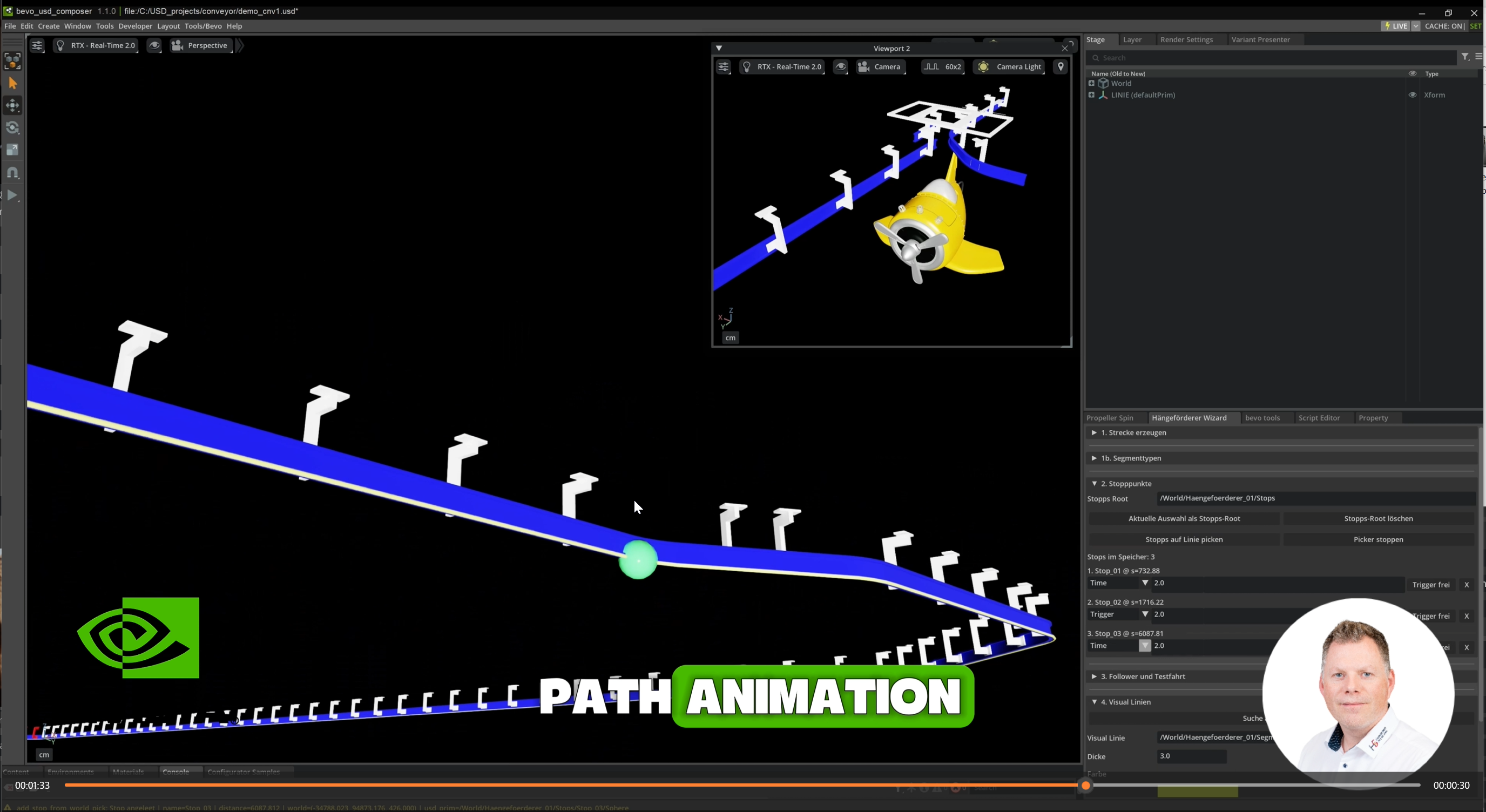The image size is (1486, 812).
Task: Click the Stopps Root path field
Action: (x=1316, y=498)
